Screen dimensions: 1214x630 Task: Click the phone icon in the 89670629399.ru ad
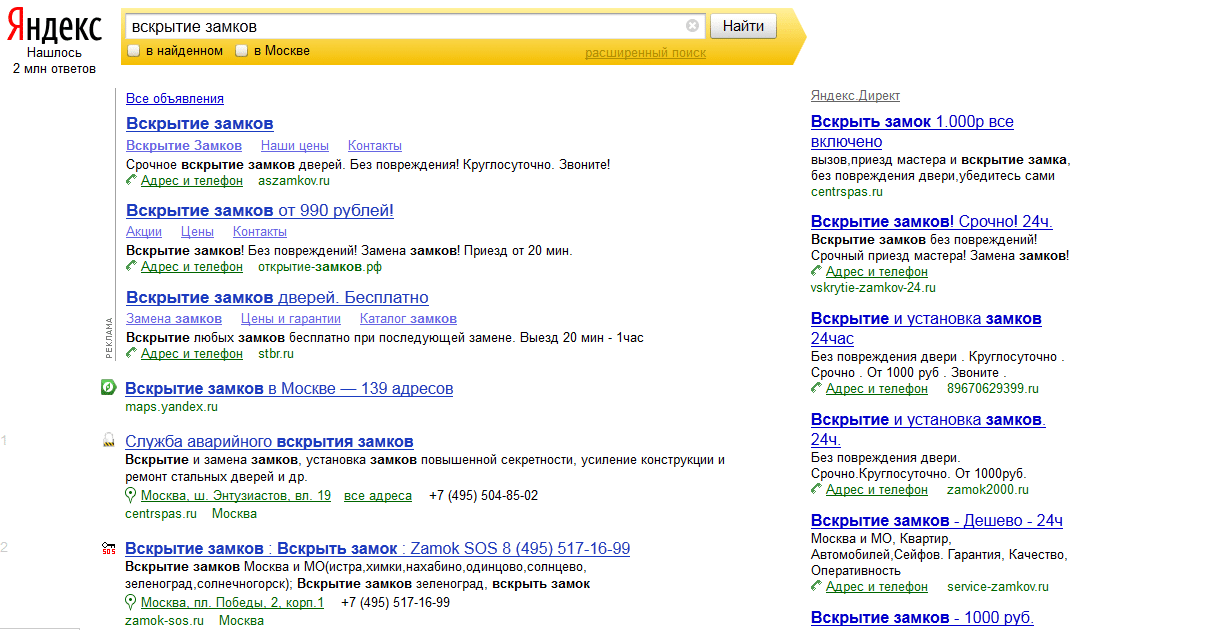(x=816, y=388)
